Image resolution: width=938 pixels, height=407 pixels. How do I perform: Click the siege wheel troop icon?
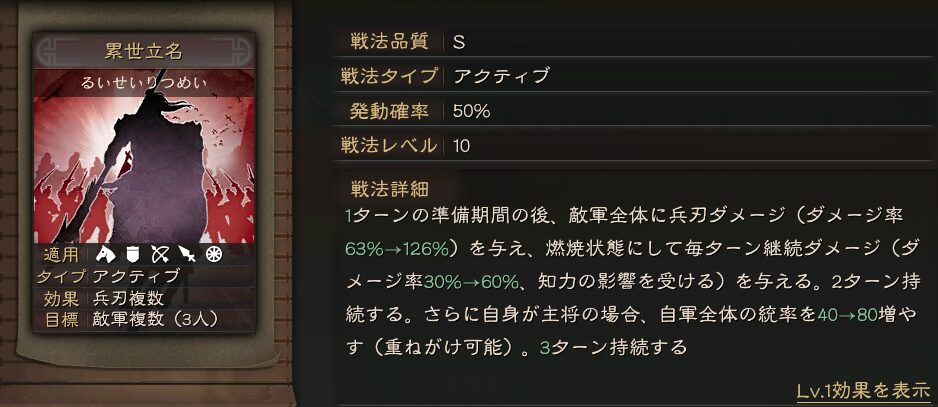[x=212, y=254]
